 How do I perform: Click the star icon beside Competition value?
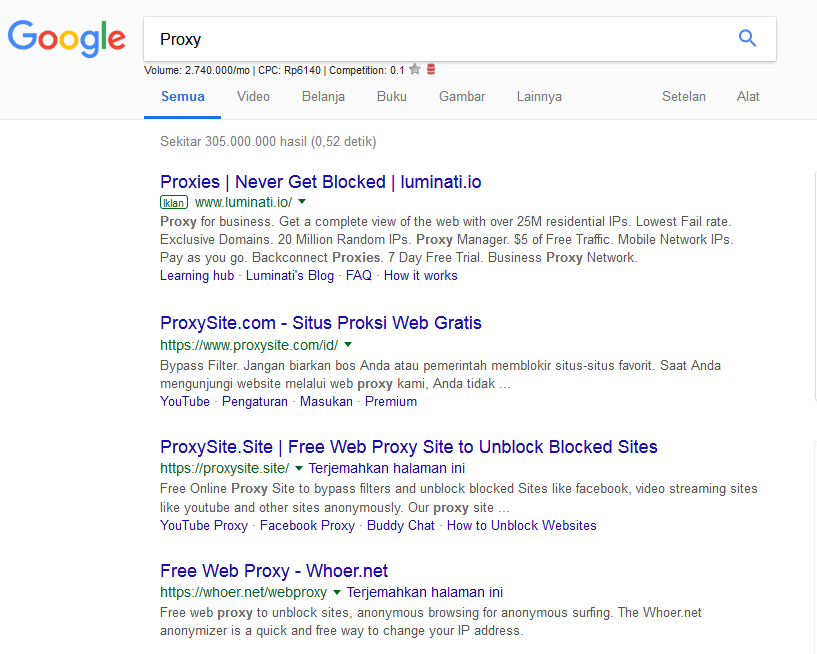tap(415, 69)
